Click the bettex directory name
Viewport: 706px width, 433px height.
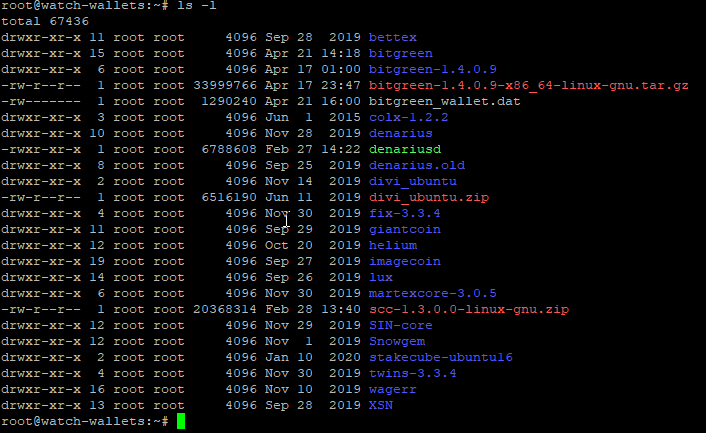tap(392, 37)
